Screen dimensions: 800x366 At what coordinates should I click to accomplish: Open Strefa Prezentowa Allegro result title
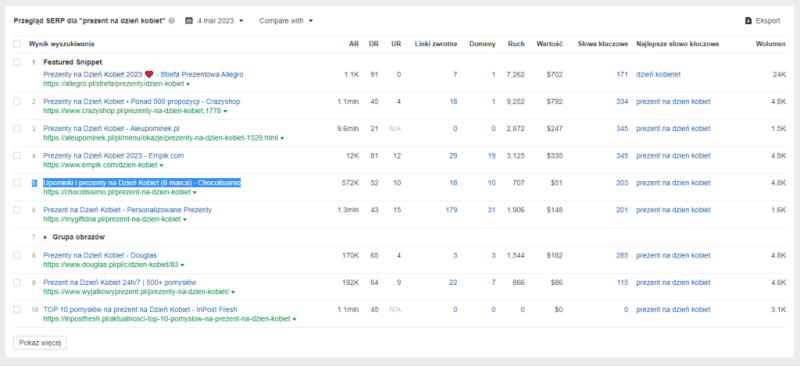[143, 75]
